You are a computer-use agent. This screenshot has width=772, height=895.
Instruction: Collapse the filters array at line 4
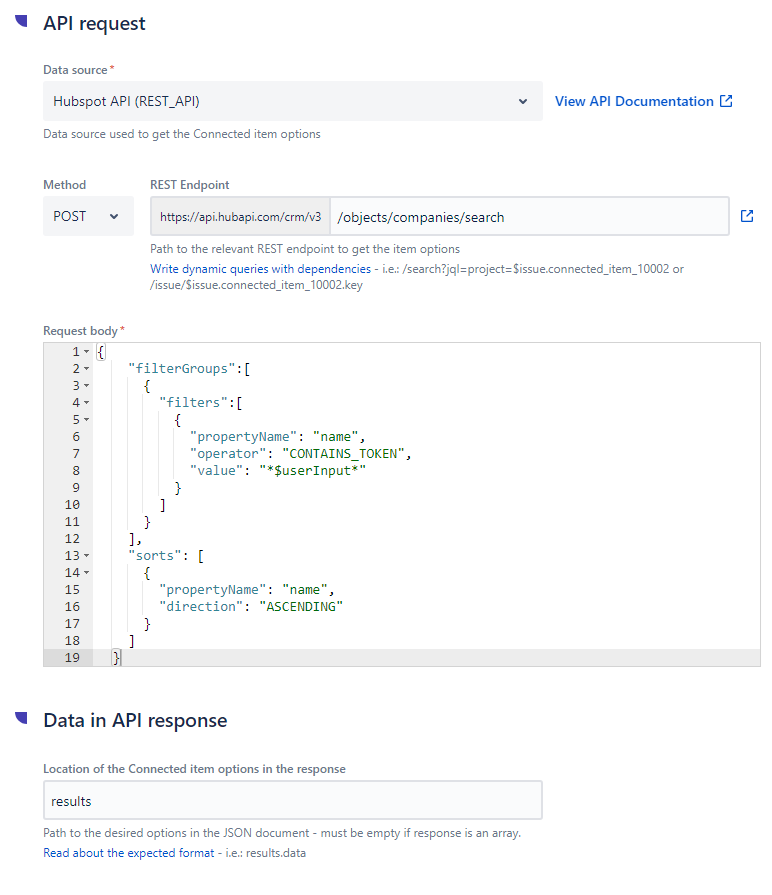click(87, 403)
